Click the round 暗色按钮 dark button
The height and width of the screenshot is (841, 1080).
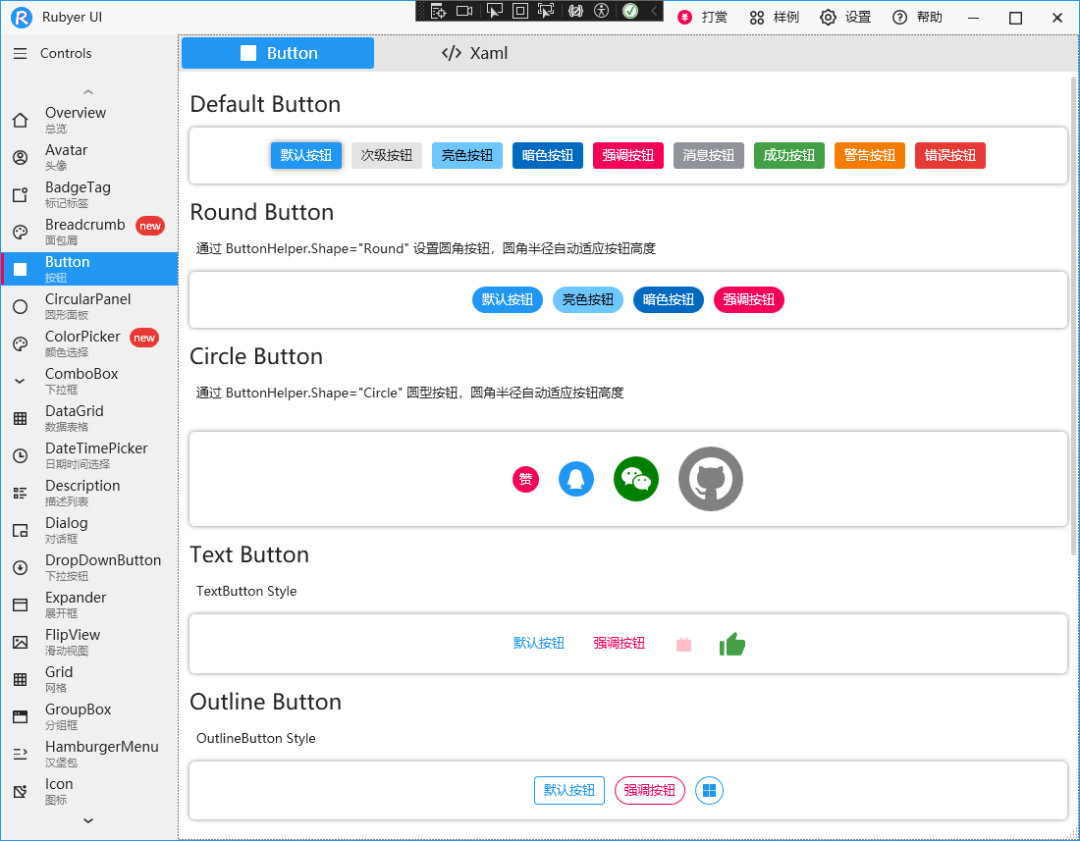668,299
